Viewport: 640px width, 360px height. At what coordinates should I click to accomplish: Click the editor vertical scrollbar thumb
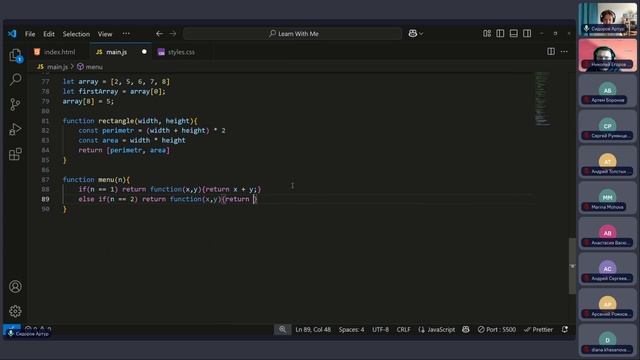point(572,265)
